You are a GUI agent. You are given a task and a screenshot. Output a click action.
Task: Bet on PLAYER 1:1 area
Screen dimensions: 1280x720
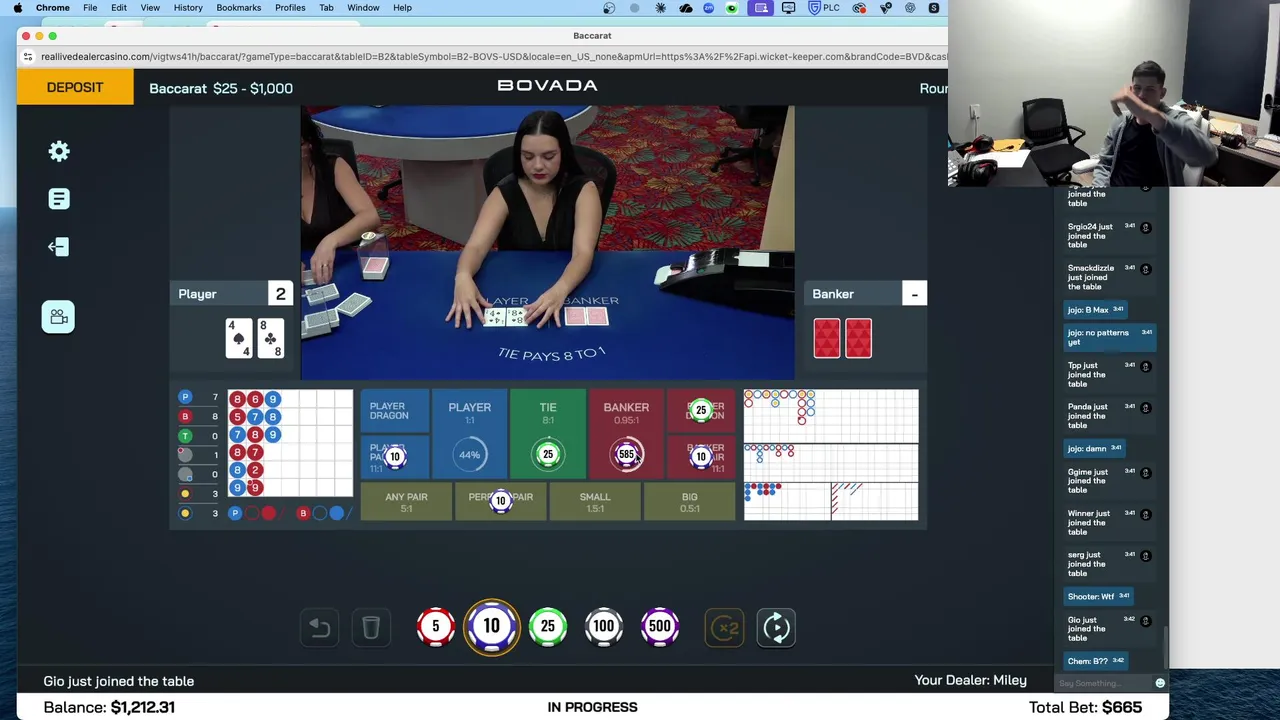point(470,435)
